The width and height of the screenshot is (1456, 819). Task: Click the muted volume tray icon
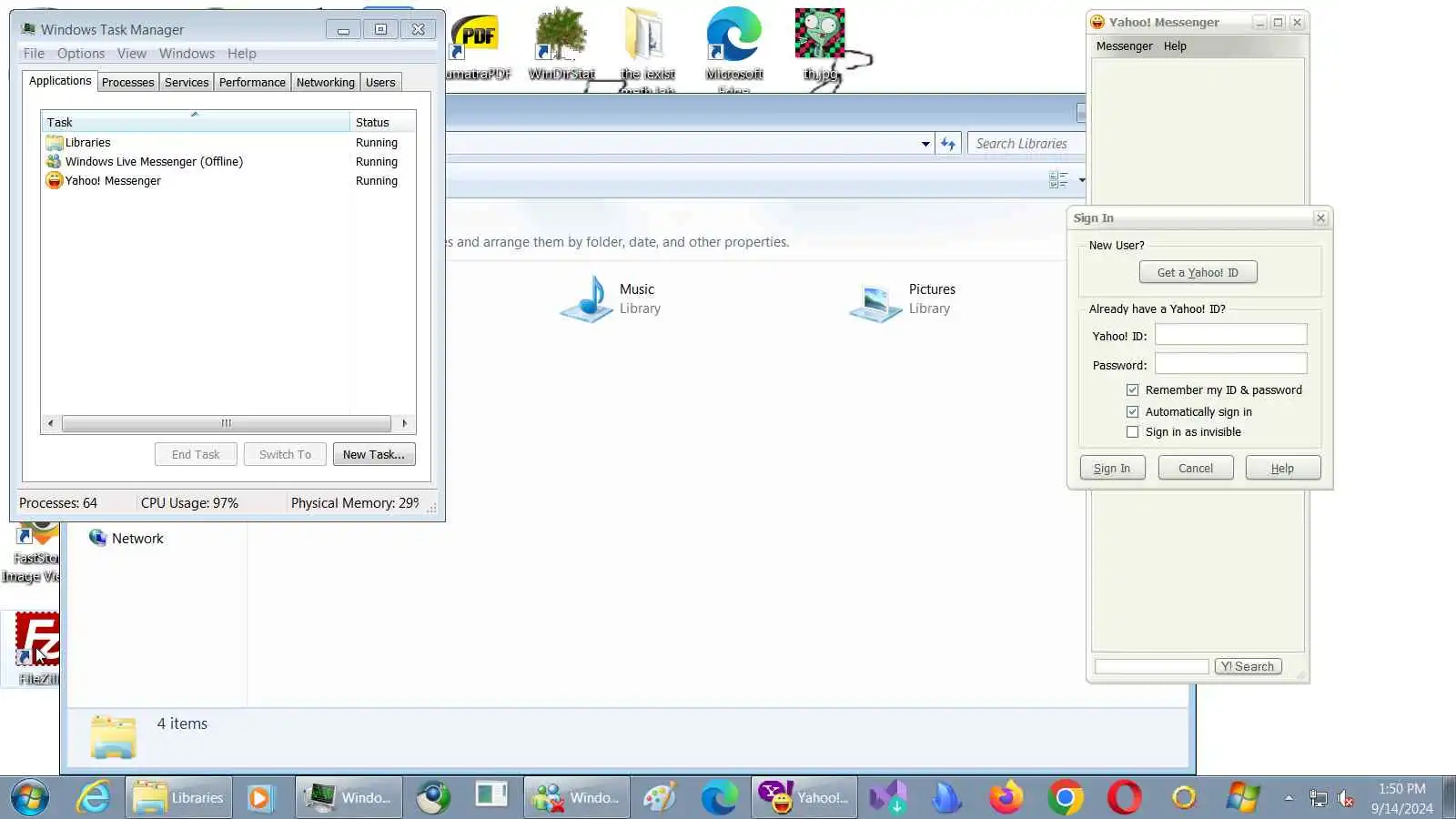1345,799
